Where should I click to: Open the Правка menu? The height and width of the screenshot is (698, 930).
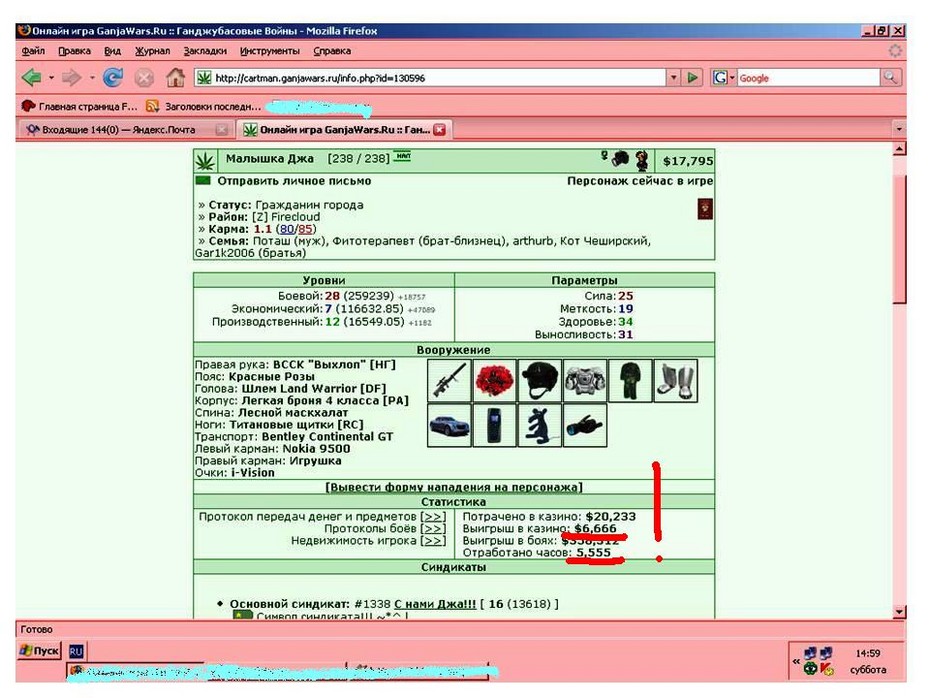pyautogui.click(x=75, y=51)
